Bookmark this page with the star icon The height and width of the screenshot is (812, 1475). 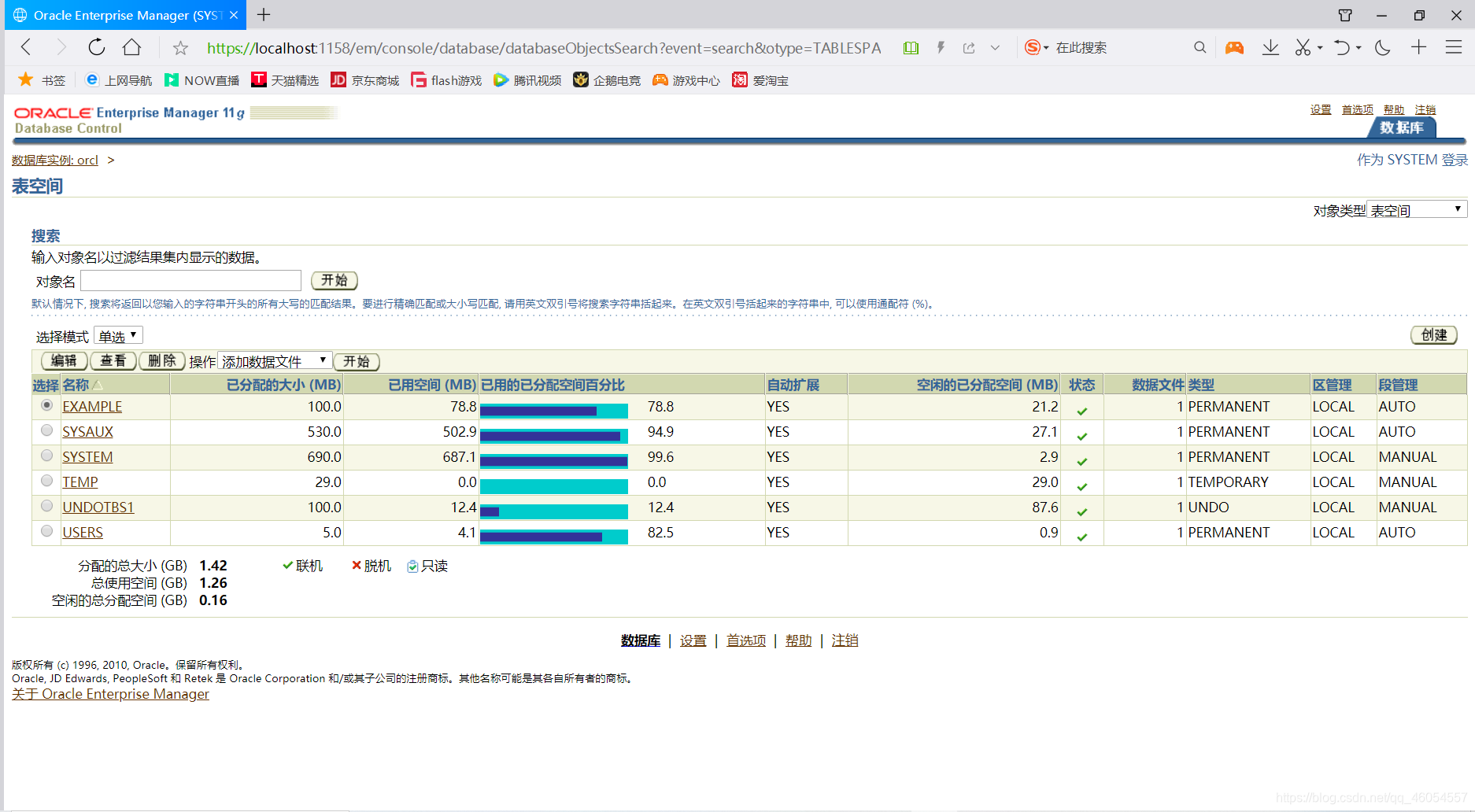[x=180, y=48]
